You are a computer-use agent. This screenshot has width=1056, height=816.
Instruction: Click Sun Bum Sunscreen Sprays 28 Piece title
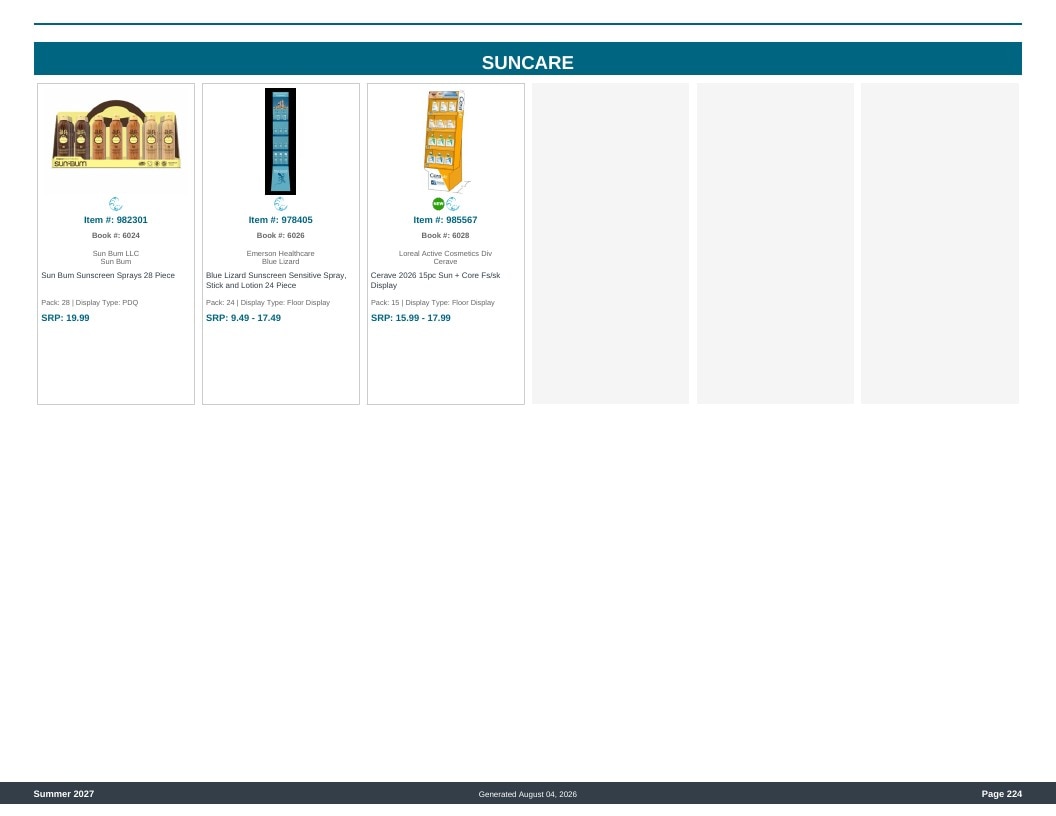point(108,275)
